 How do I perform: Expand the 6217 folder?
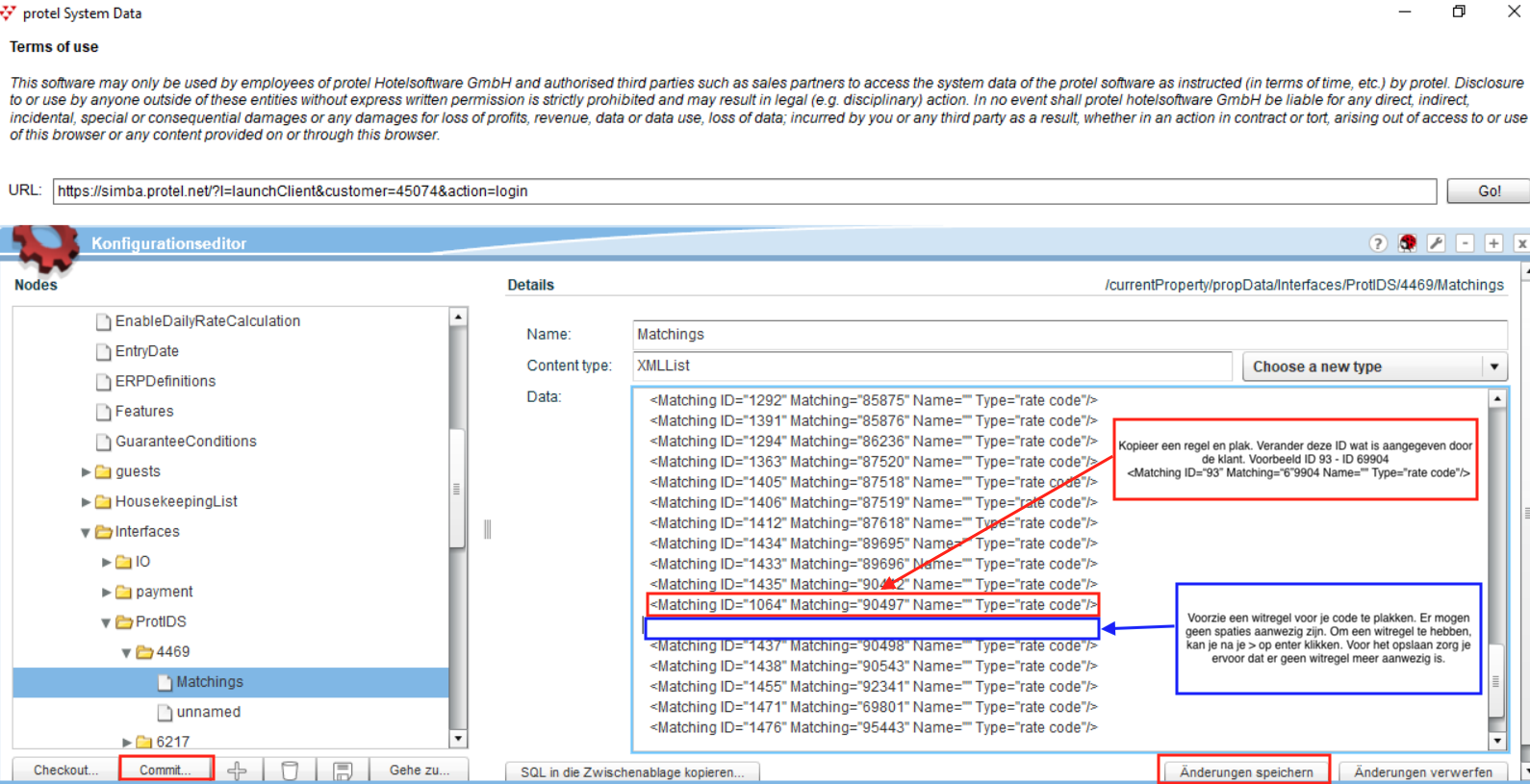126,742
